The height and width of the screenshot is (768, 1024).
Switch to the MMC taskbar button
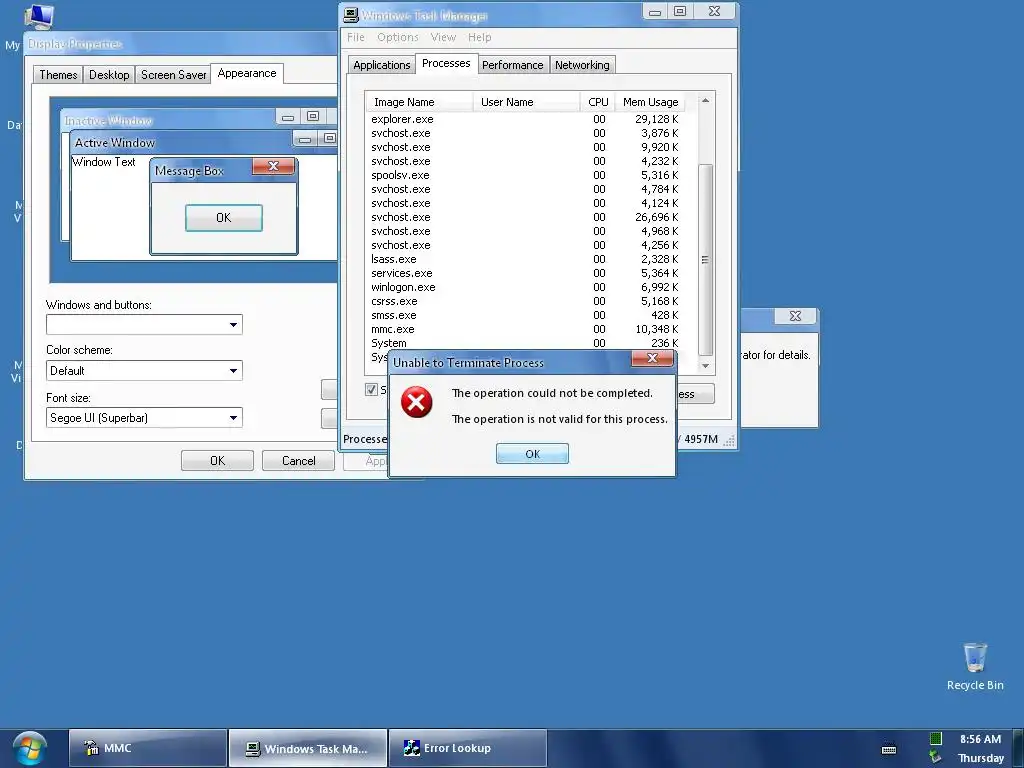pyautogui.click(x=148, y=748)
